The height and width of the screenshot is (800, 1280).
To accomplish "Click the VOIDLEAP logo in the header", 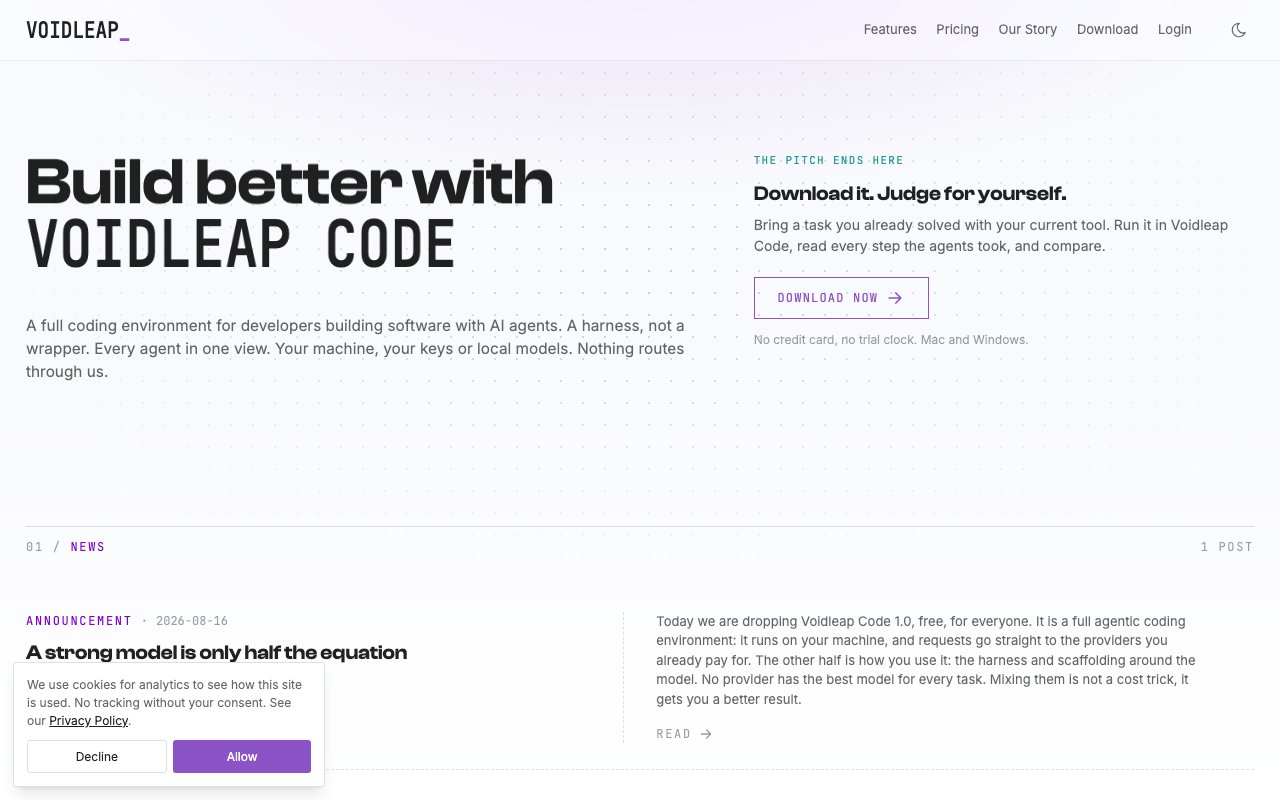I will (78, 30).
